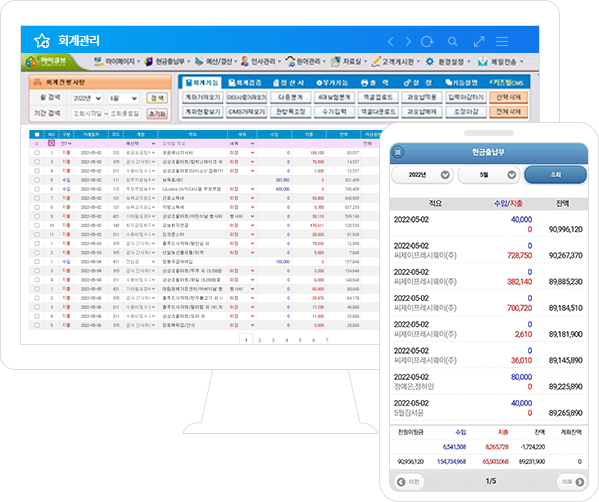Viewport: 599px width, 502px height.
Task: Open the 세목 filter dropdown in the pink row
Action: coord(242,144)
